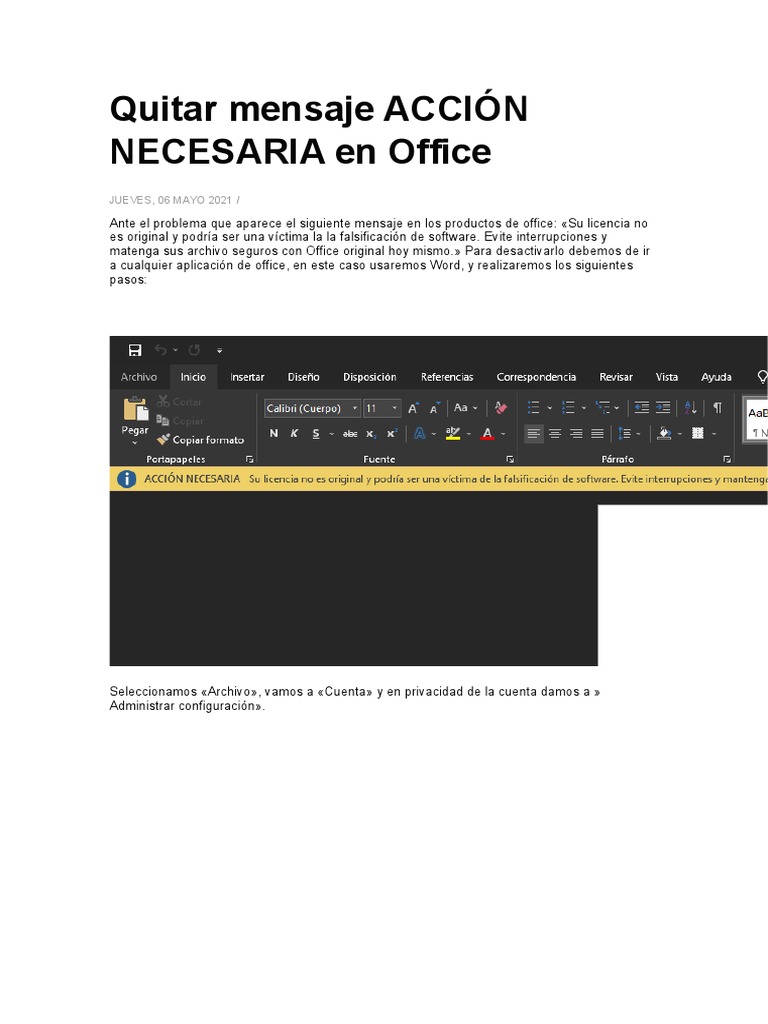Image resolution: width=768 pixels, height=1024 pixels.
Task: Click the ACCIÓN NECESARIA label
Action: tap(192, 479)
